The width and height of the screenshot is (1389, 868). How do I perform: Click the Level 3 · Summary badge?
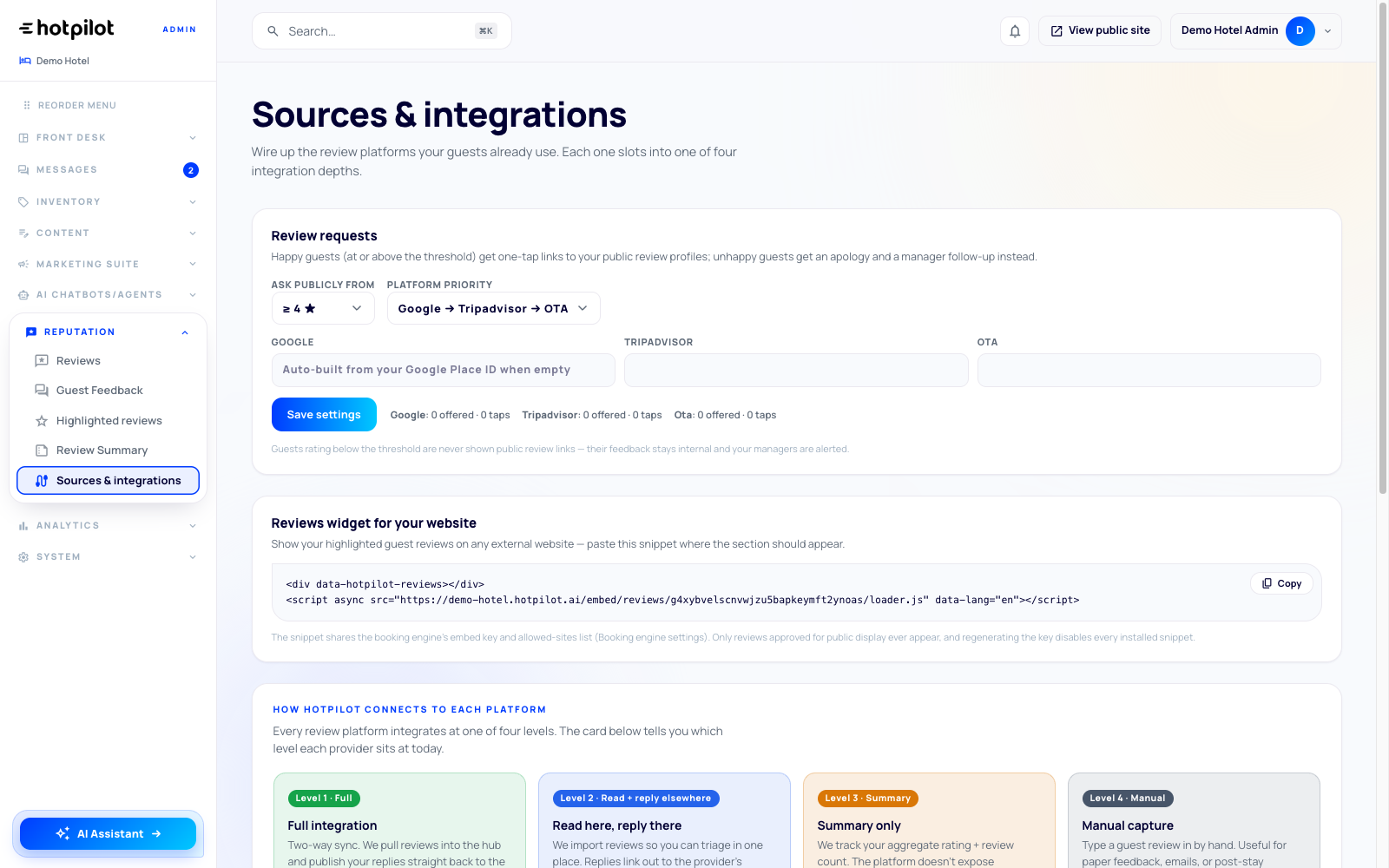(868, 799)
